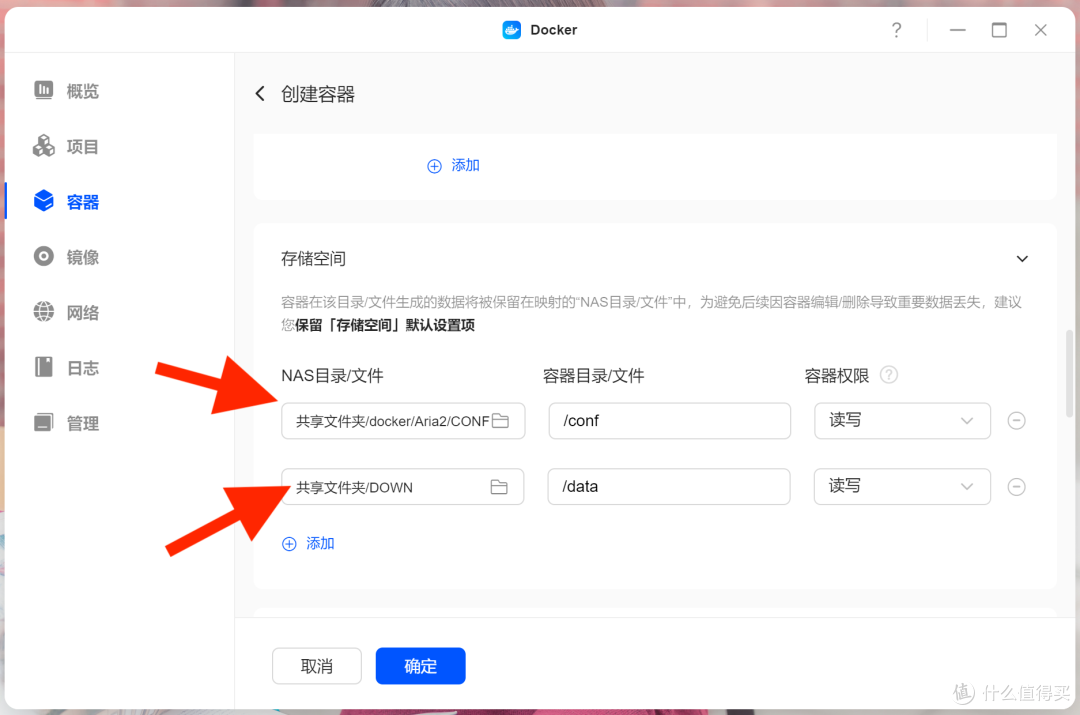Image resolution: width=1080 pixels, height=715 pixels.
Task: Show the 容器权限 help tooltip icon
Action: pos(888,375)
